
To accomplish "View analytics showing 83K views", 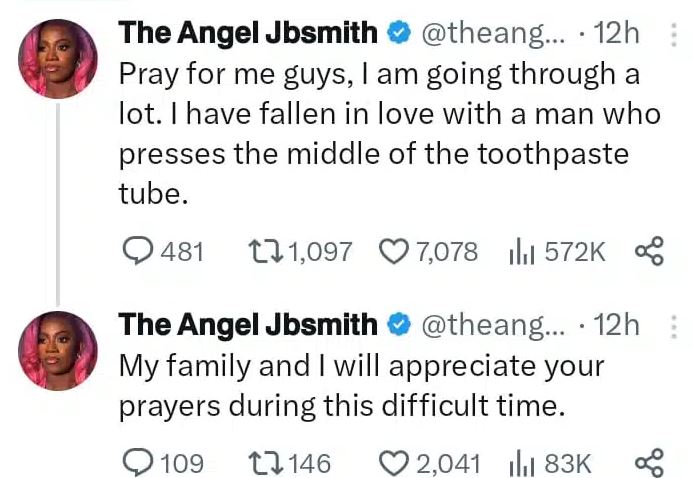I will click(523, 462).
